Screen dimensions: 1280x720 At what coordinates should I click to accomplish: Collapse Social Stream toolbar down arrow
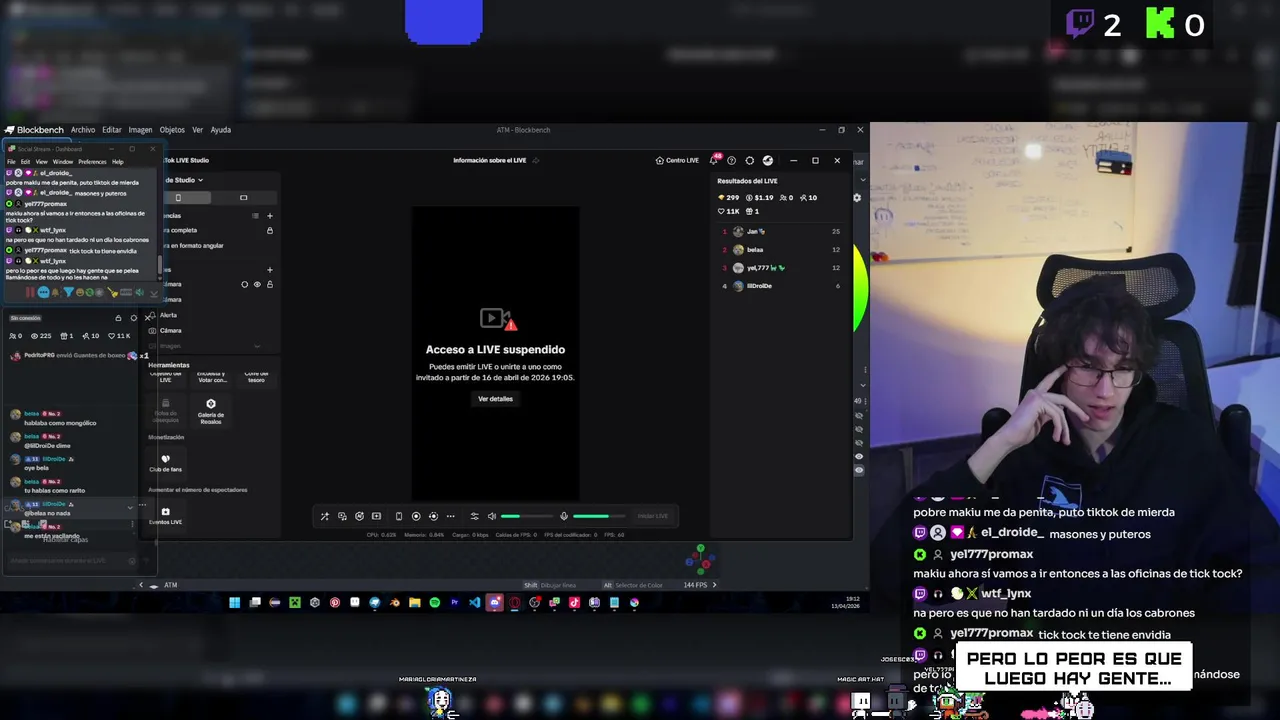tap(153, 292)
